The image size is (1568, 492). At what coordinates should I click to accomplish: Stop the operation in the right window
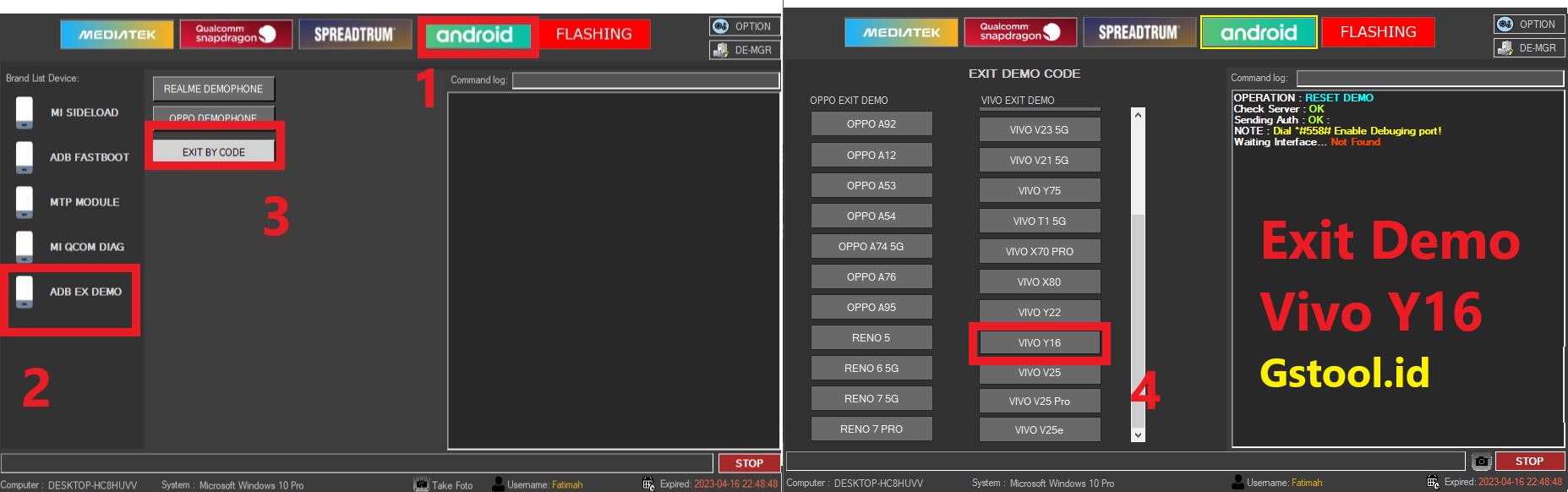pyautogui.click(x=1529, y=461)
